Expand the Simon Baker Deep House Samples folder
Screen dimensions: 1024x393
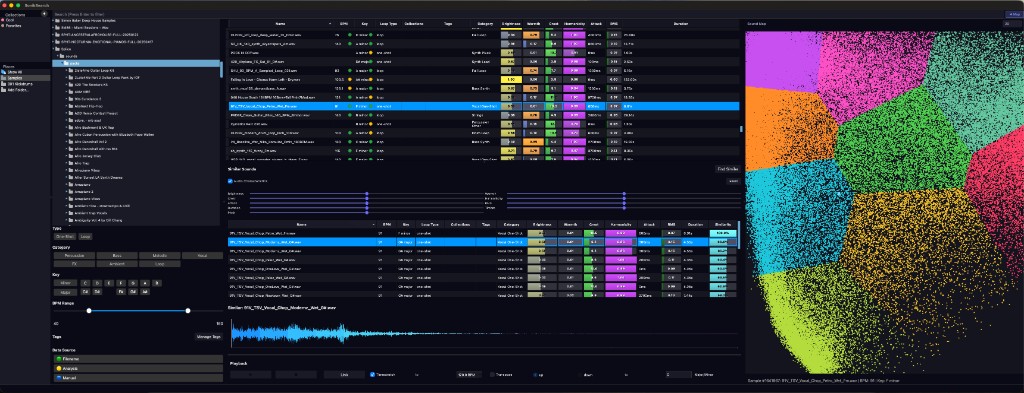tap(54, 21)
